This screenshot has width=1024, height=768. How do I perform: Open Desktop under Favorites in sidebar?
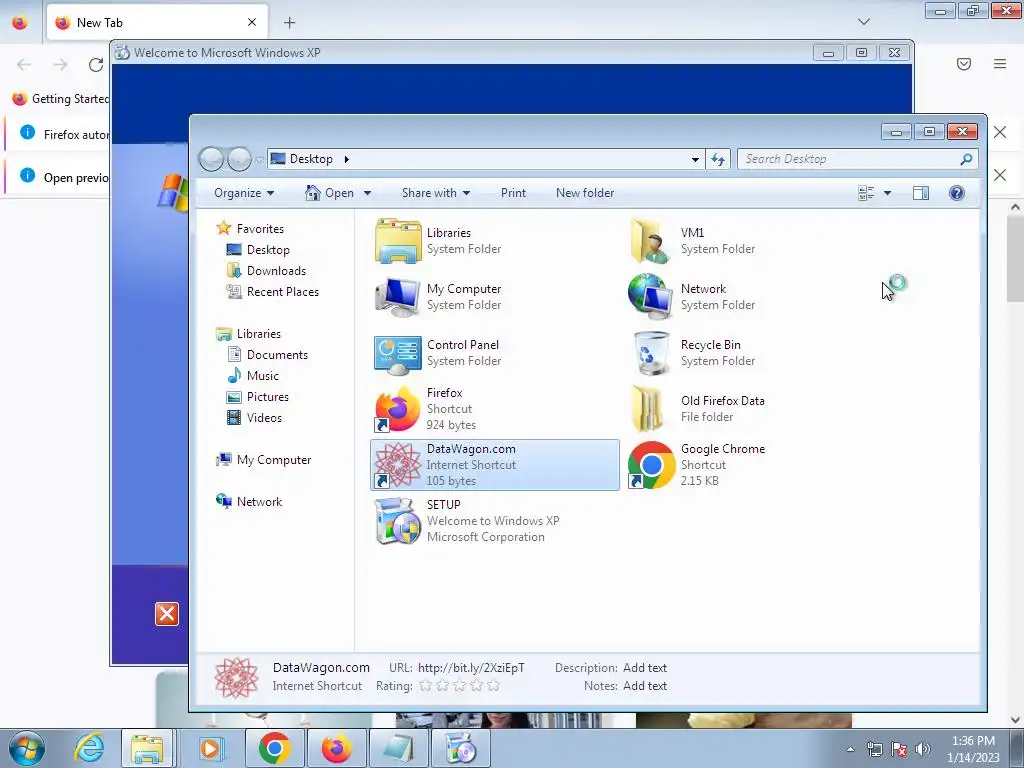(x=258, y=249)
